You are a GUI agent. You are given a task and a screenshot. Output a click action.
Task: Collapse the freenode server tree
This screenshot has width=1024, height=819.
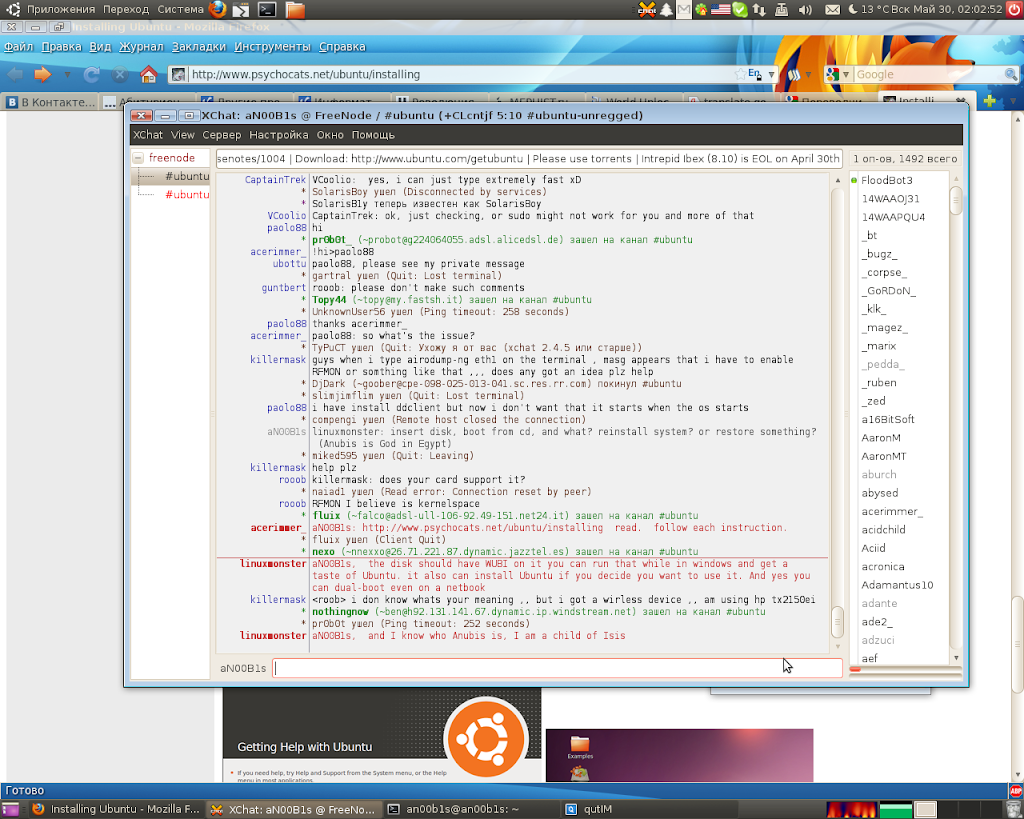pos(138,158)
